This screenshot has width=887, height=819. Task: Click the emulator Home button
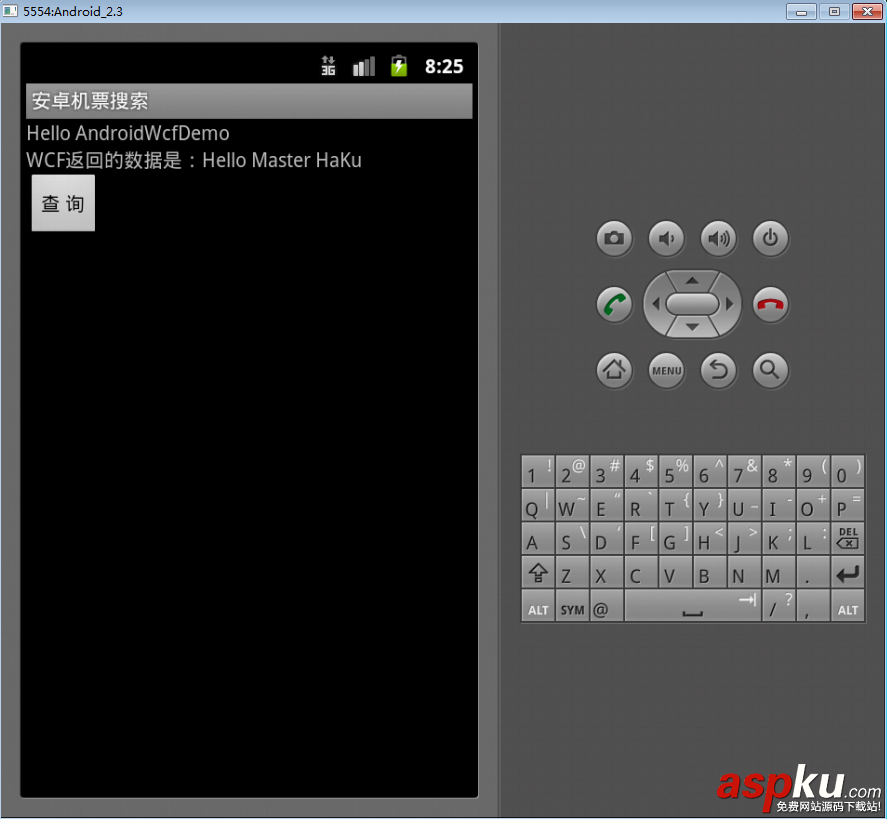pyautogui.click(x=614, y=370)
